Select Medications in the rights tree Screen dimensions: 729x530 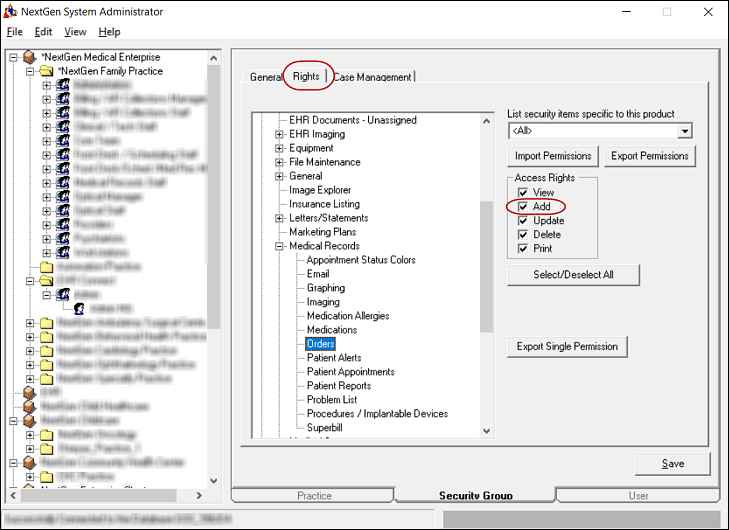tap(331, 330)
